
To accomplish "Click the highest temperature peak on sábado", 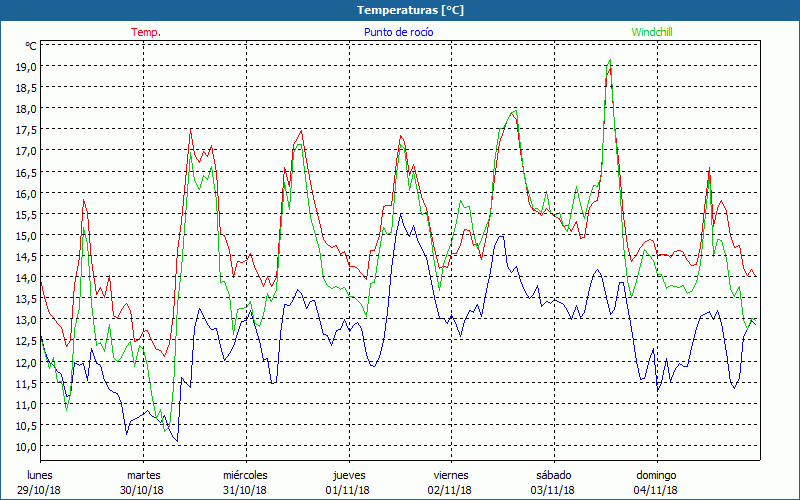I will pos(610,68).
